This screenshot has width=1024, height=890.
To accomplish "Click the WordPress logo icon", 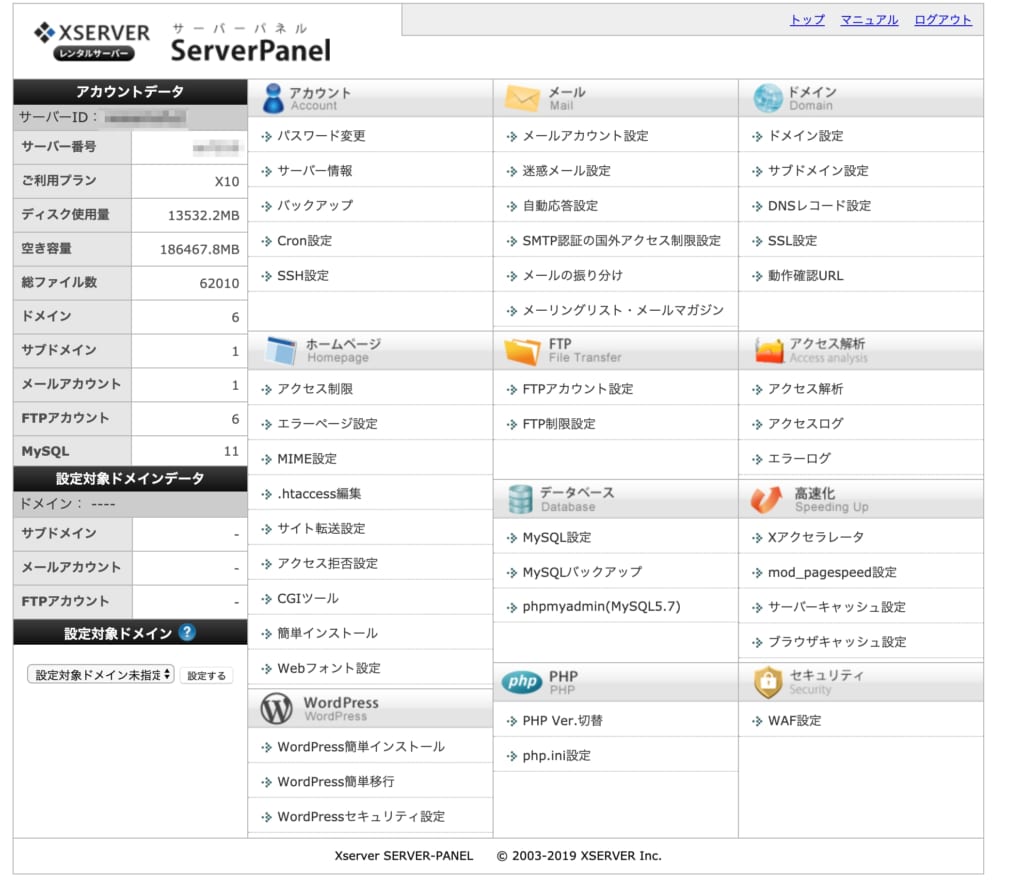I will pyautogui.click(x=276, y=709).
